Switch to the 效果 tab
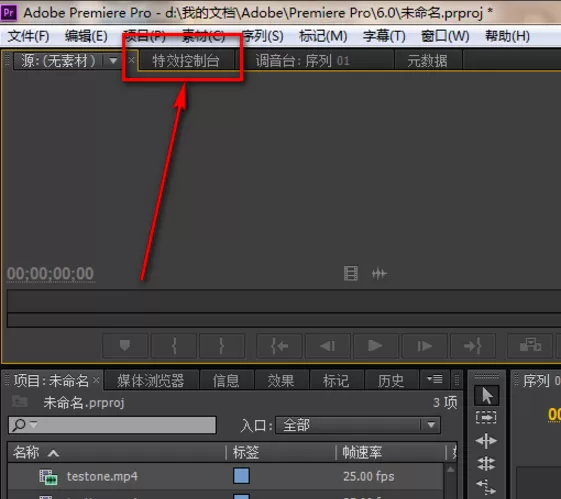 point(281,381)
